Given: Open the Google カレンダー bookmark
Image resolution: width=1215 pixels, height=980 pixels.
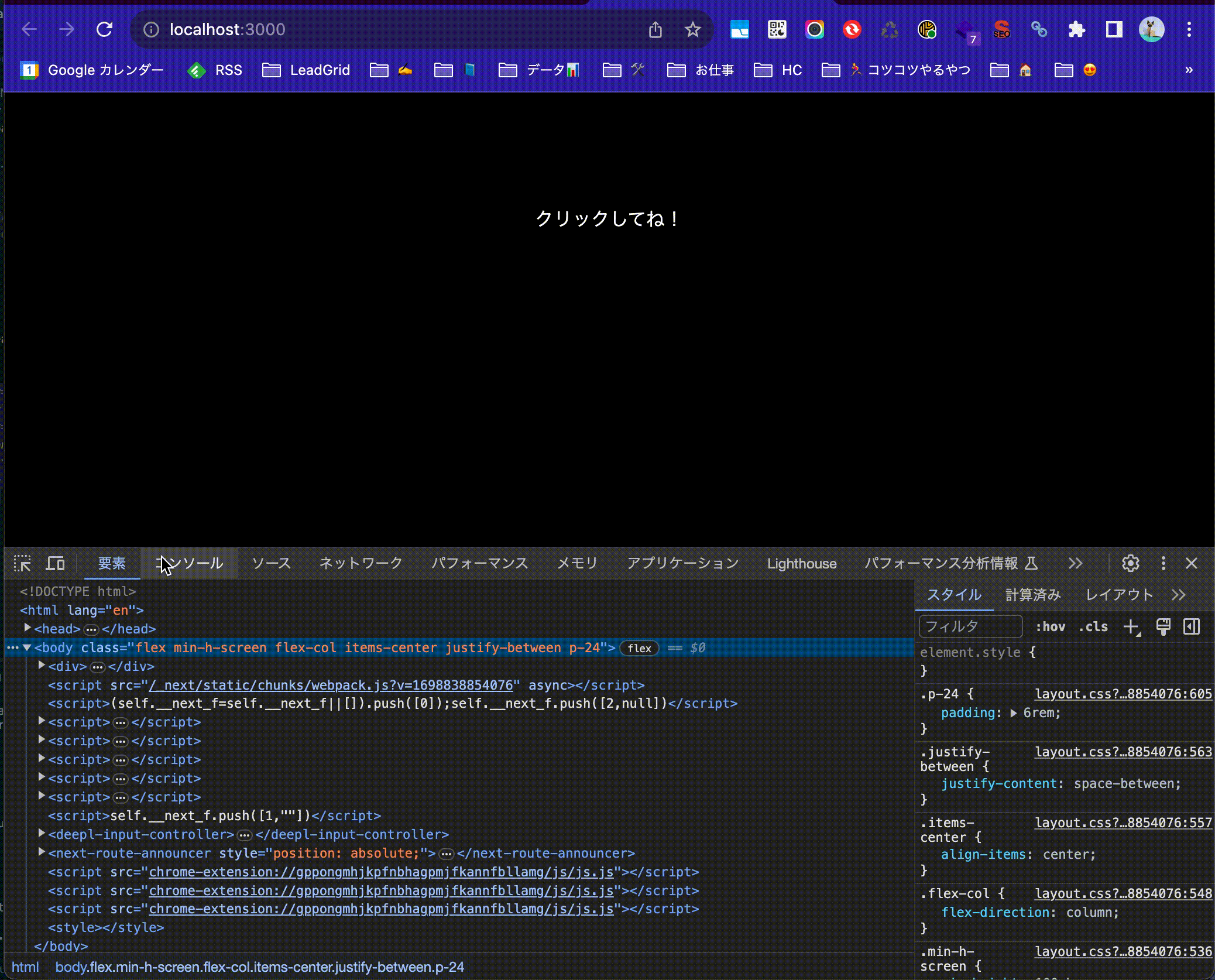Looking at the screenshot, I should (x=92, y=70).
